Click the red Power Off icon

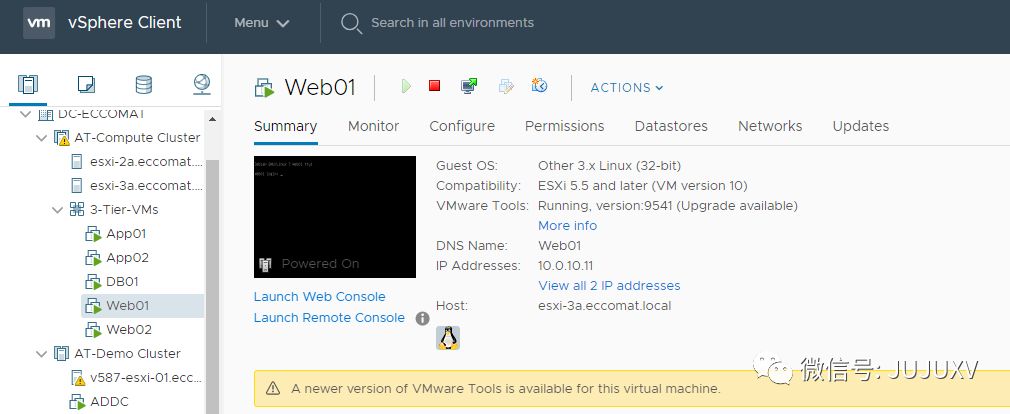(x=434, y=87)
